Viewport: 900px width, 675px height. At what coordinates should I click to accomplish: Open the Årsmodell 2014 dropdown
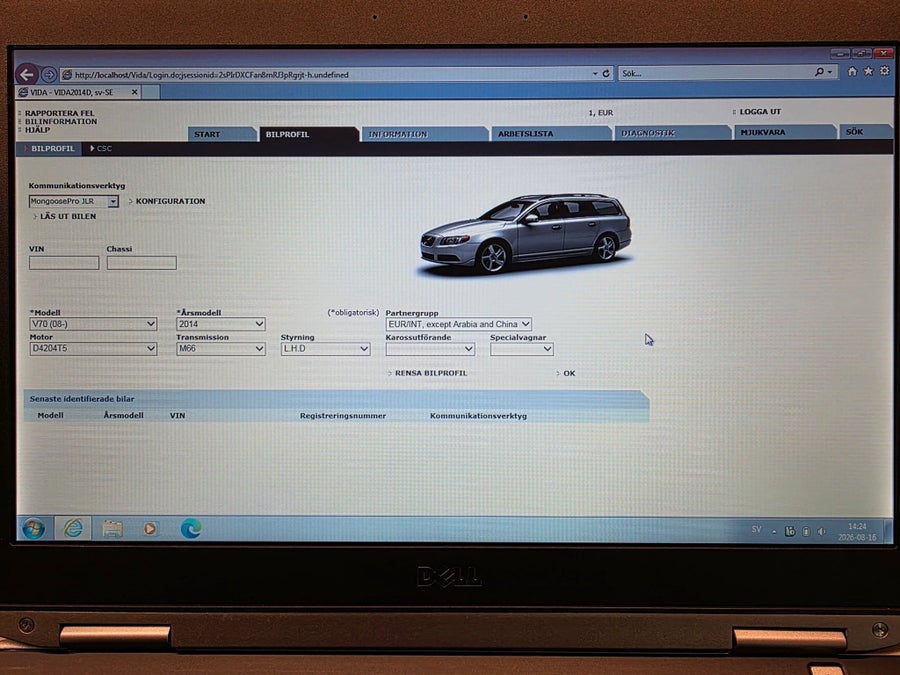click(220, 324)
